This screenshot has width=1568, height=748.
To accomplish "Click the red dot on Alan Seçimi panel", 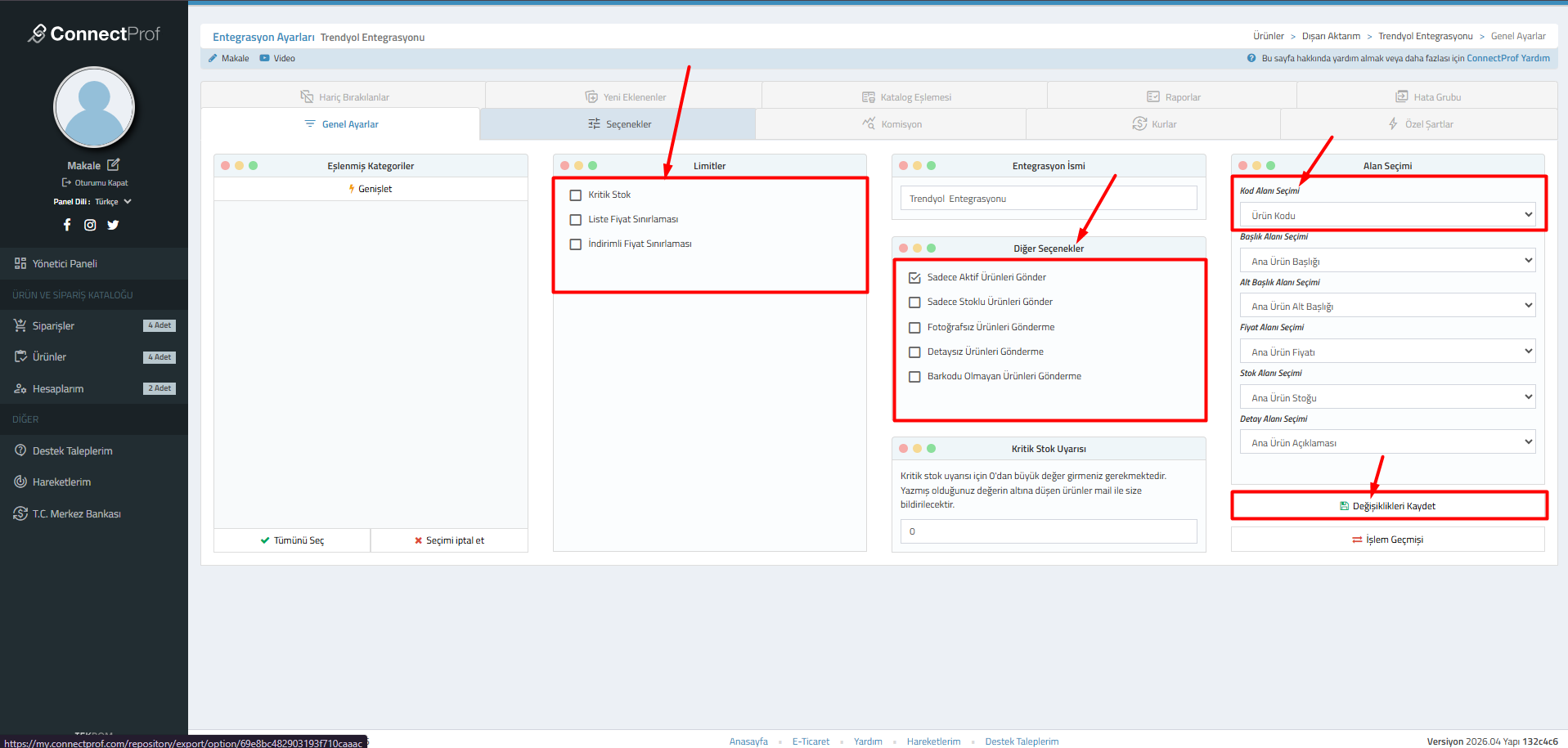I will (x=1243, y=165).
